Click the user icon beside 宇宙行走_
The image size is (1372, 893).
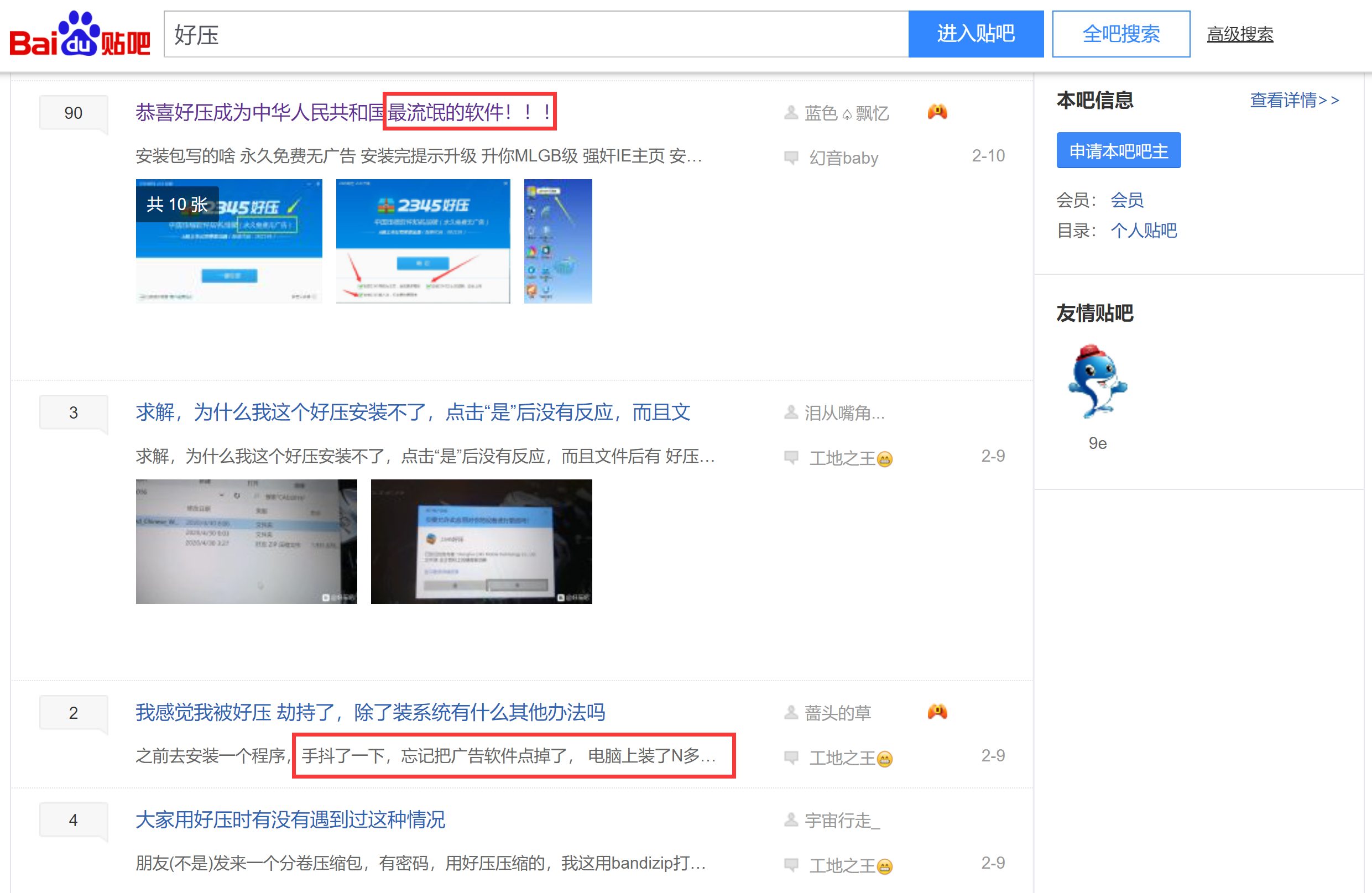[791, 820]
